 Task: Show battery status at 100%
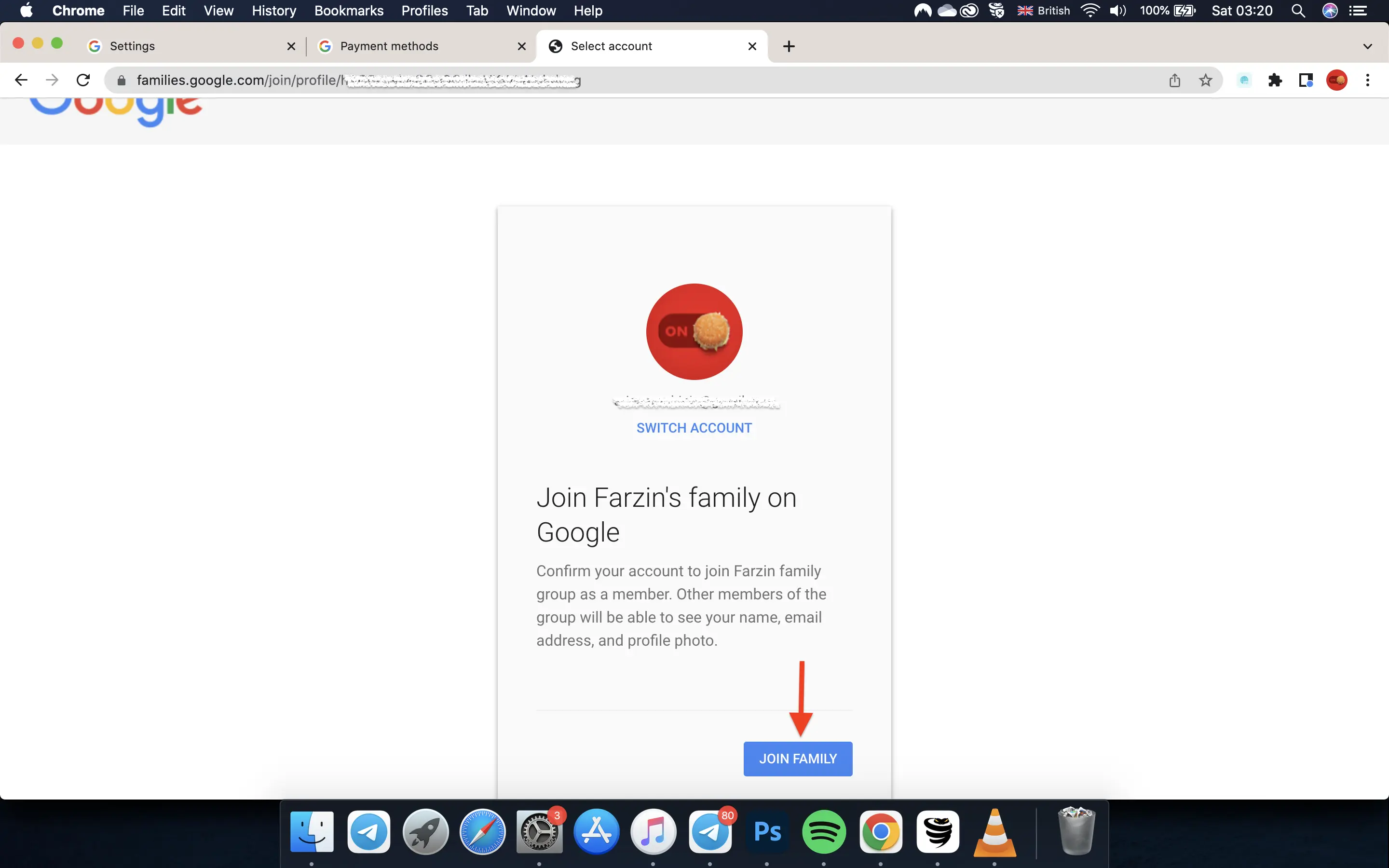point(1168,11)
